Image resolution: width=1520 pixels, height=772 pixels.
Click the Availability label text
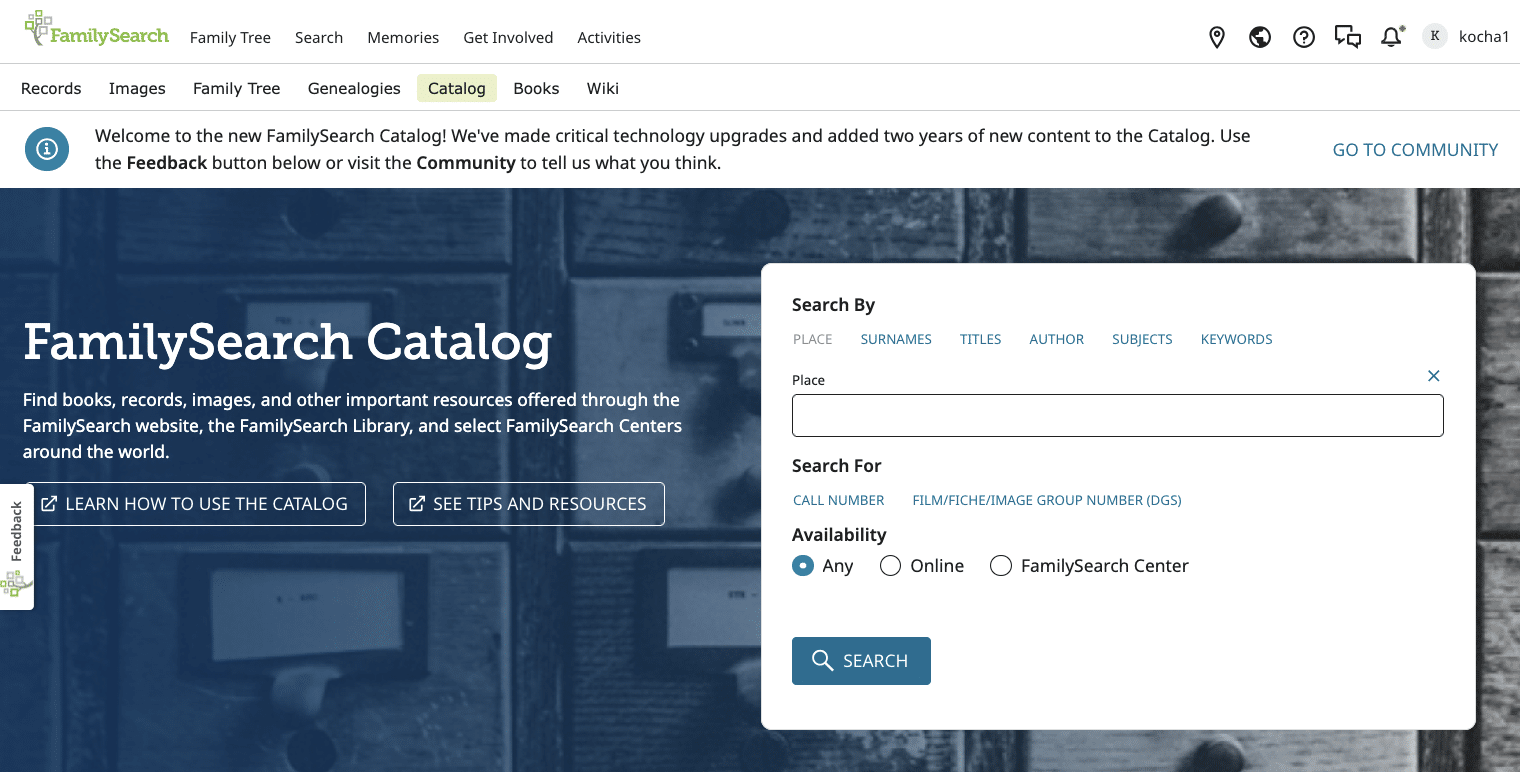click(839, 534)
